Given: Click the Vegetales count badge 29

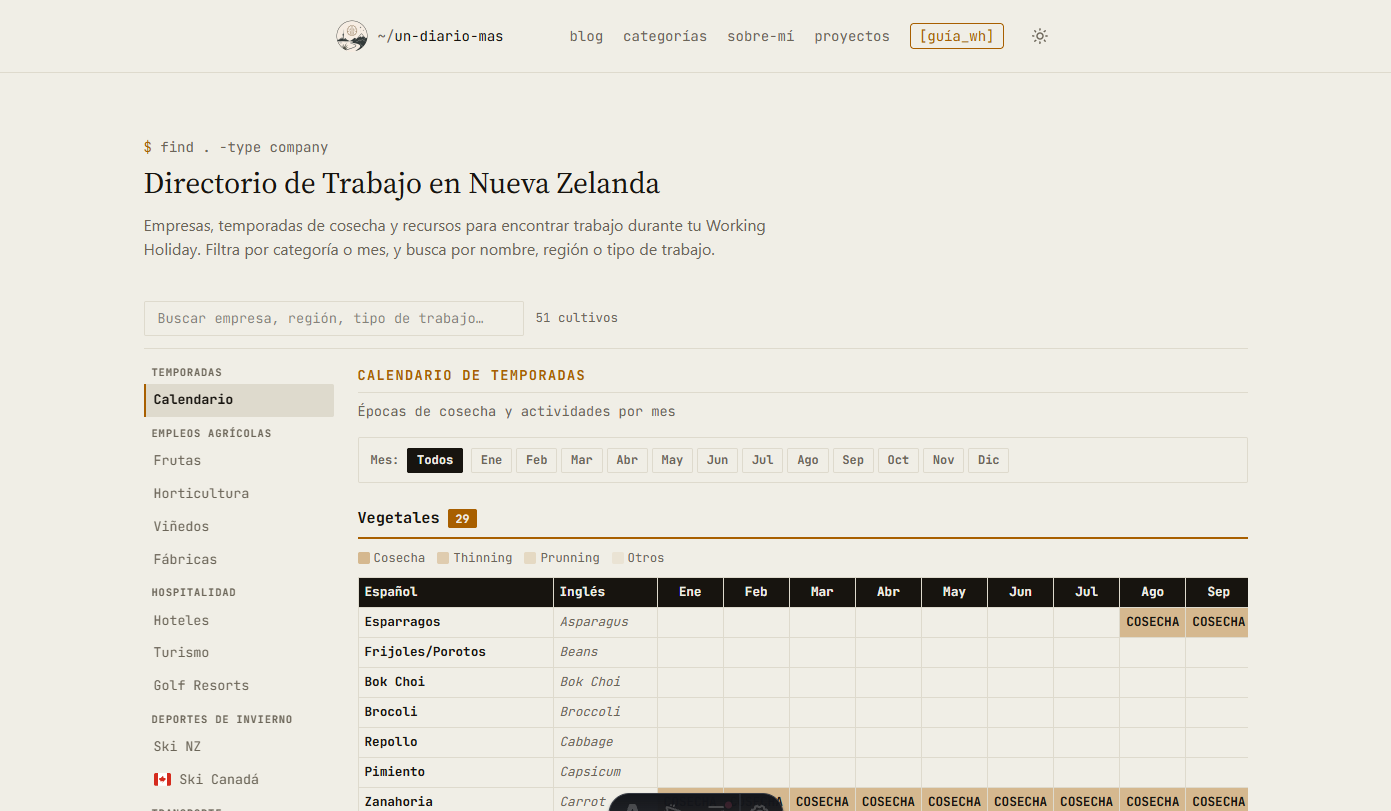Looking at the screenshot, I should [462, 518].
